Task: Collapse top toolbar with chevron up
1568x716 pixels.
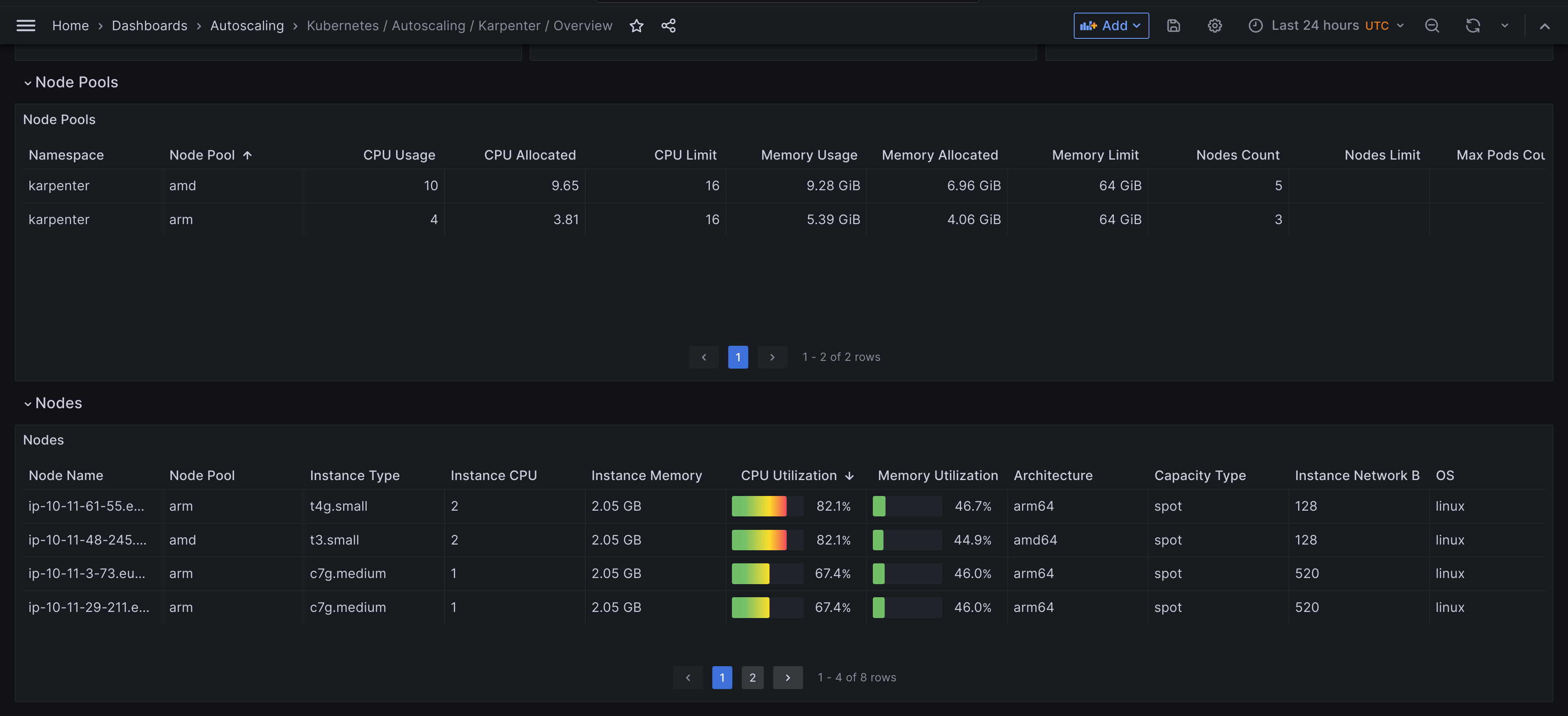Action: [1544, 26]
